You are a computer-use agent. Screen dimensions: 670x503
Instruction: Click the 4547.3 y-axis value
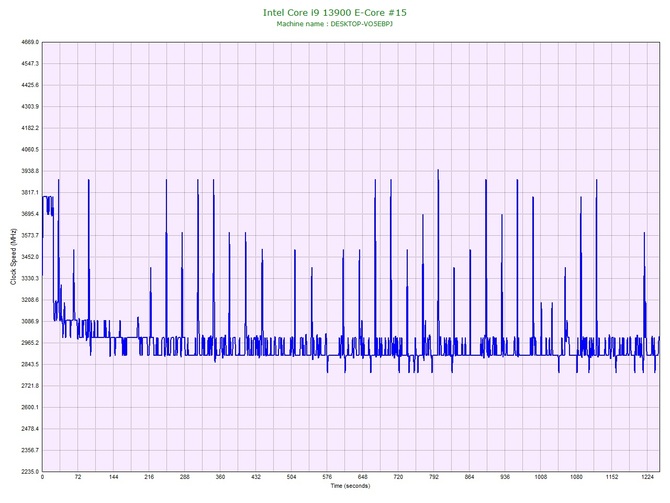[x=30, y=64]
